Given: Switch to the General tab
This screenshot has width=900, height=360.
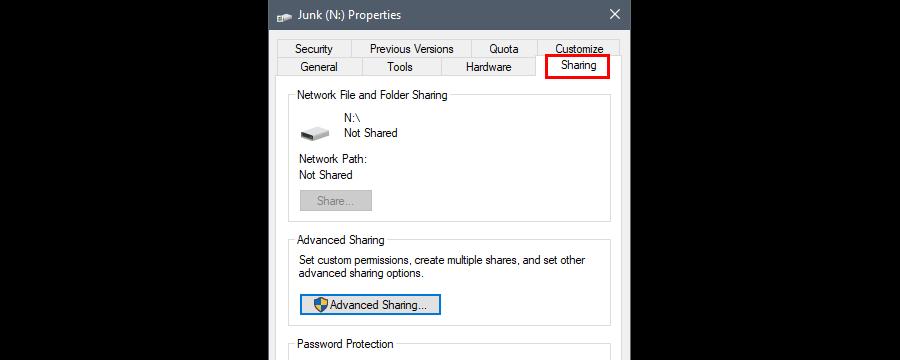Looking at the screenshot, I should [319, 67].
